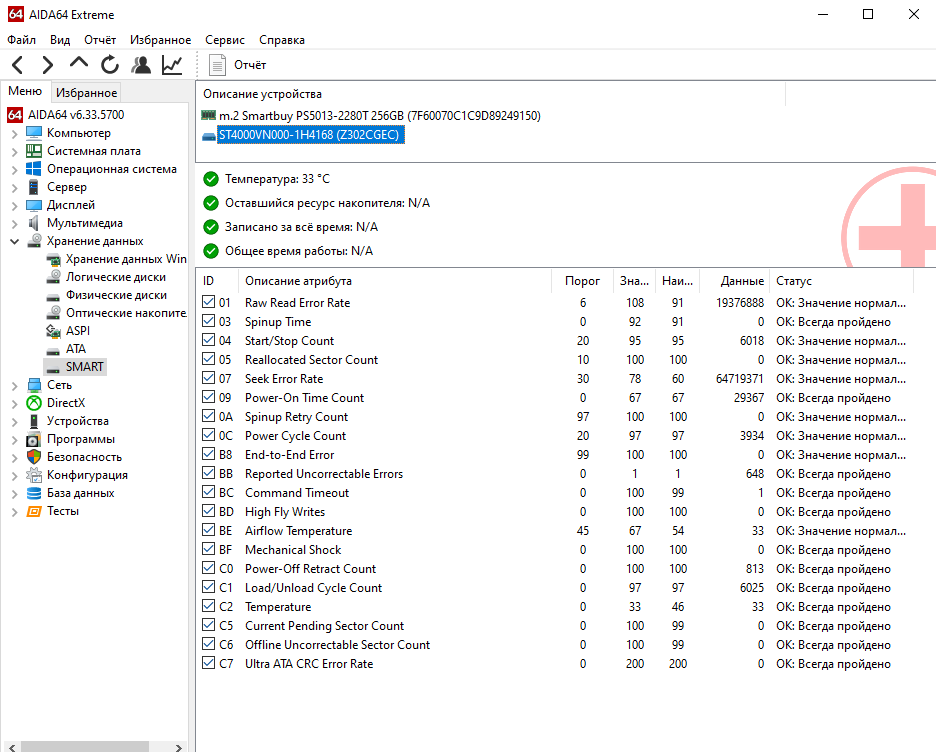
Task: Open the Файл menu
Action: tap(21, 40)
